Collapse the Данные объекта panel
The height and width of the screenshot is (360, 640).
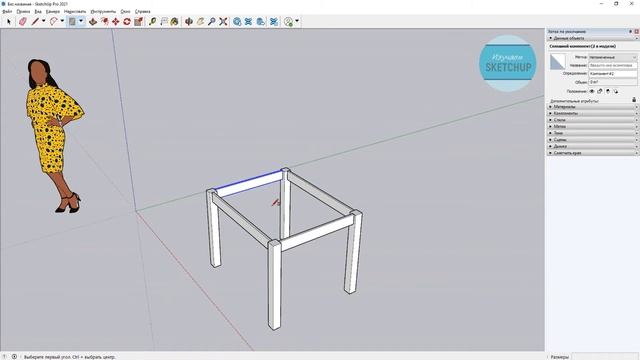[593, 38]
